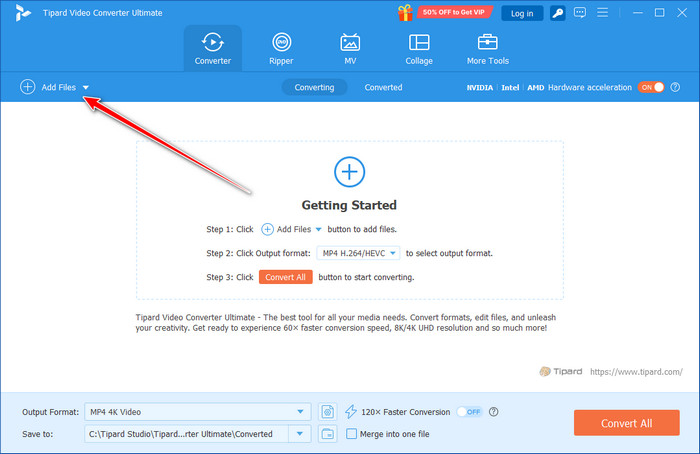Check Merge into one file
Image resolution: width=700 pixels, height=454 pixels.
tap(351, 433)
